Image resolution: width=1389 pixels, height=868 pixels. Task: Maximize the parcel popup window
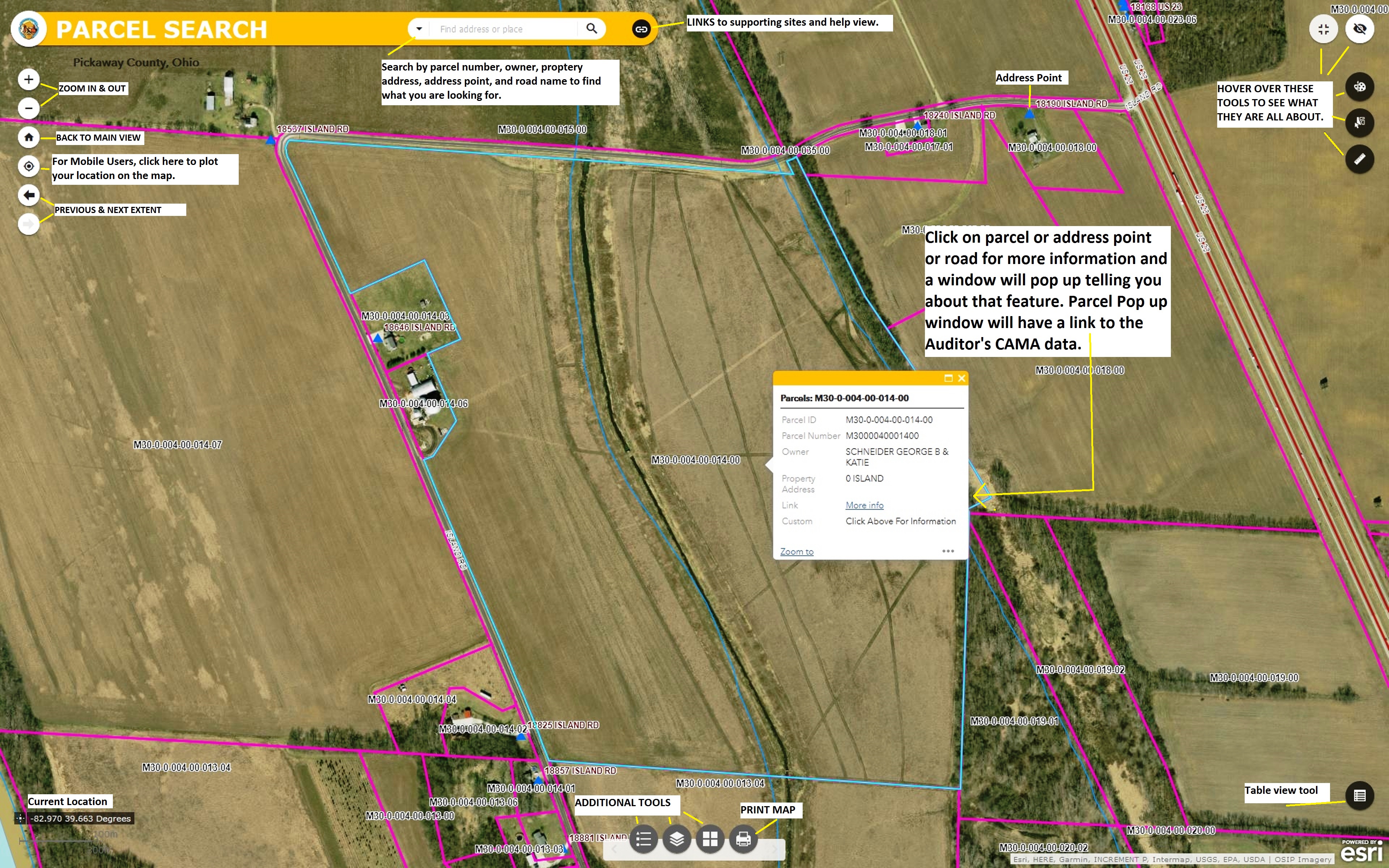948,378
